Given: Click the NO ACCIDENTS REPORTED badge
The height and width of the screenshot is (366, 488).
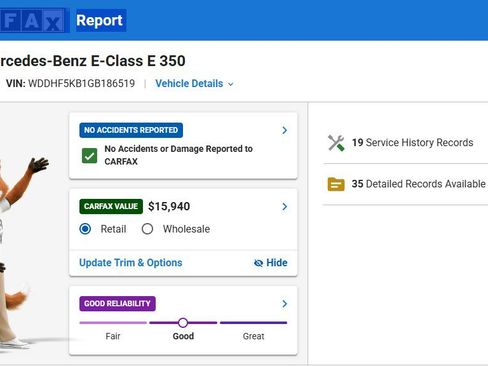Looking at the screenshot, I should pyautogui.click(x=131, y=130).
